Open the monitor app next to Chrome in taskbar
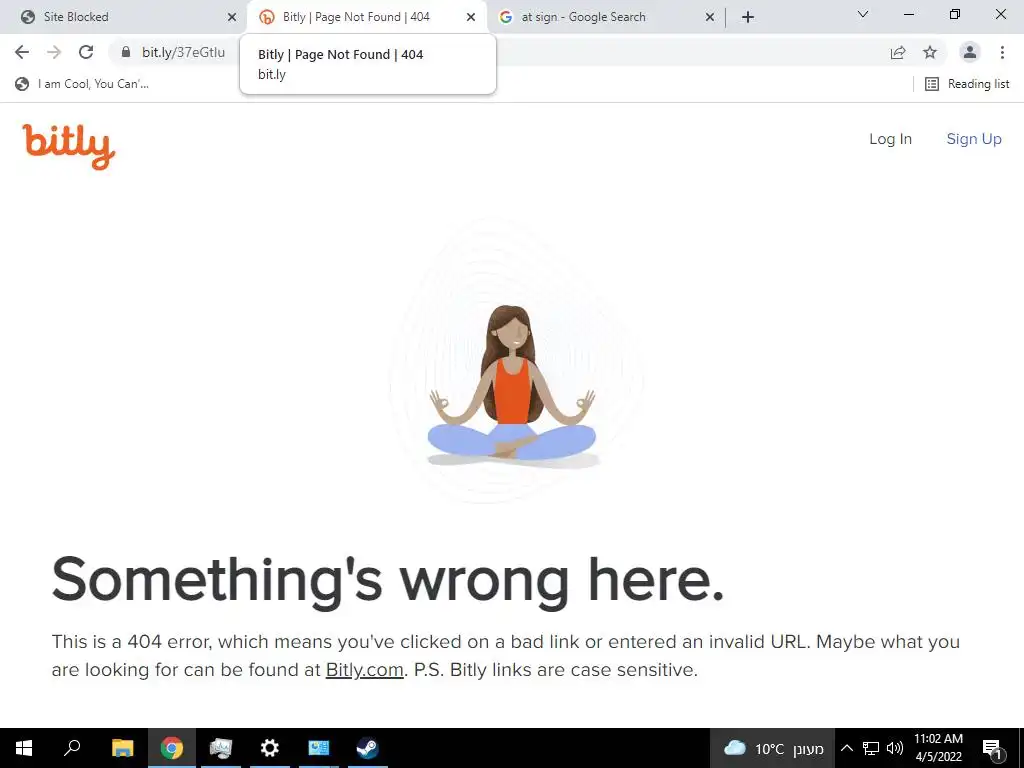1024x768 pixels. [221, 748]
